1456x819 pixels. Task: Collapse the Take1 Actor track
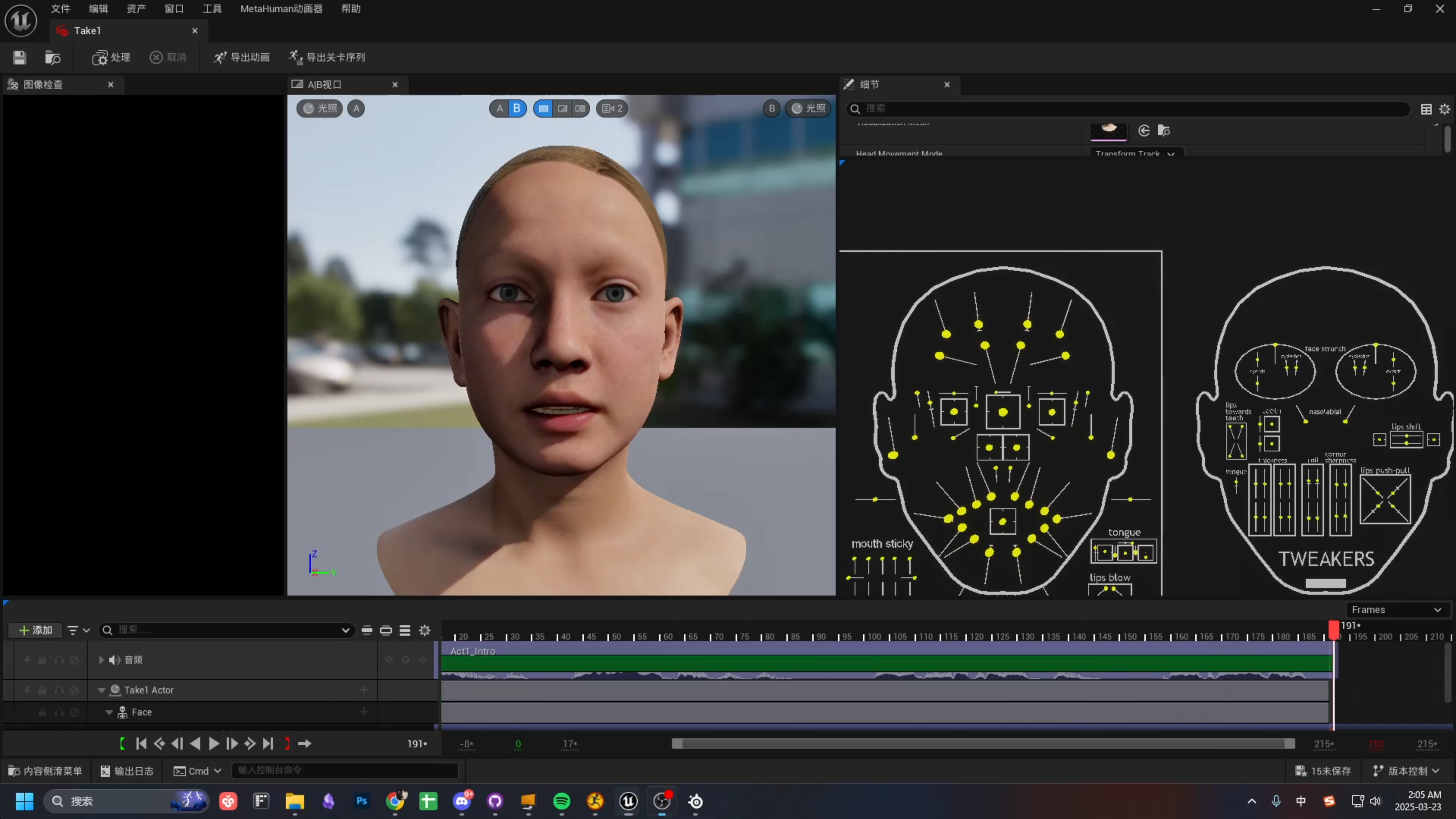102,690
